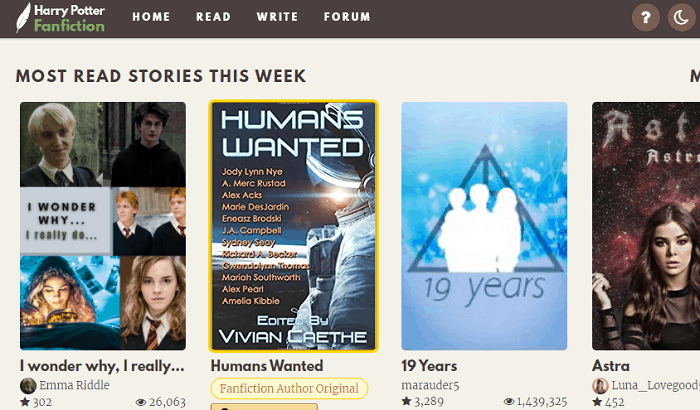Open the WRITE menu

point(277,17)
